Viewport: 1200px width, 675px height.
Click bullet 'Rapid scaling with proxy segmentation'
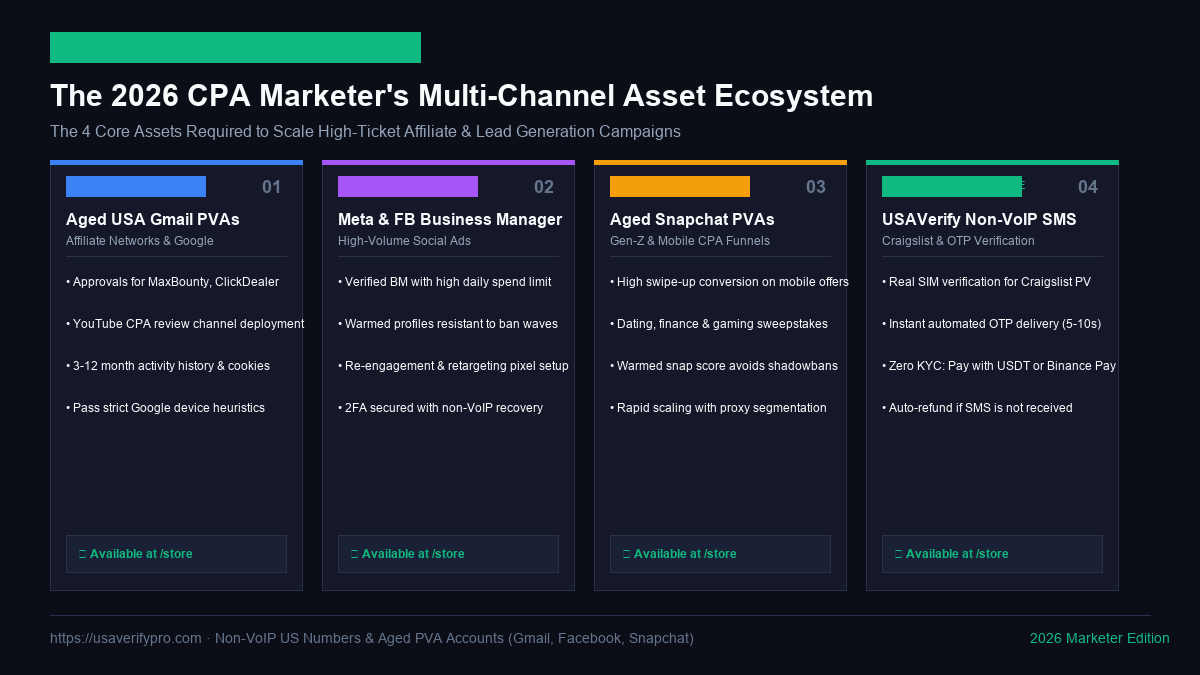point(718,408)
